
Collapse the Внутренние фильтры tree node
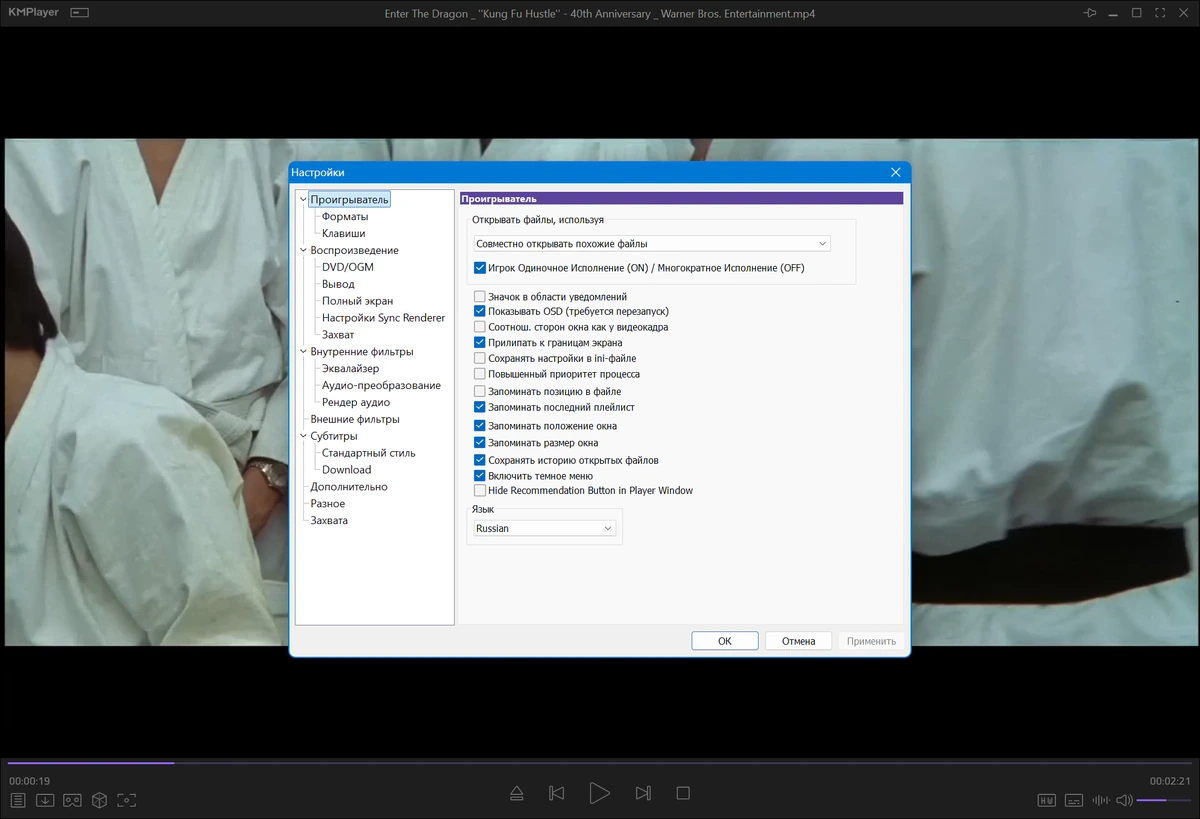click(303, 352)
